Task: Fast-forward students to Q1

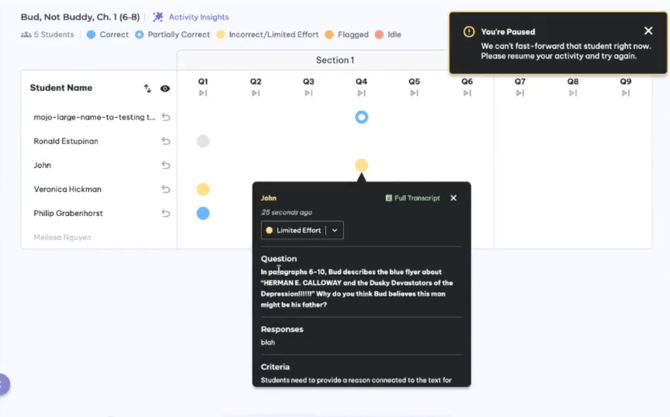Action: click(203, 93)
